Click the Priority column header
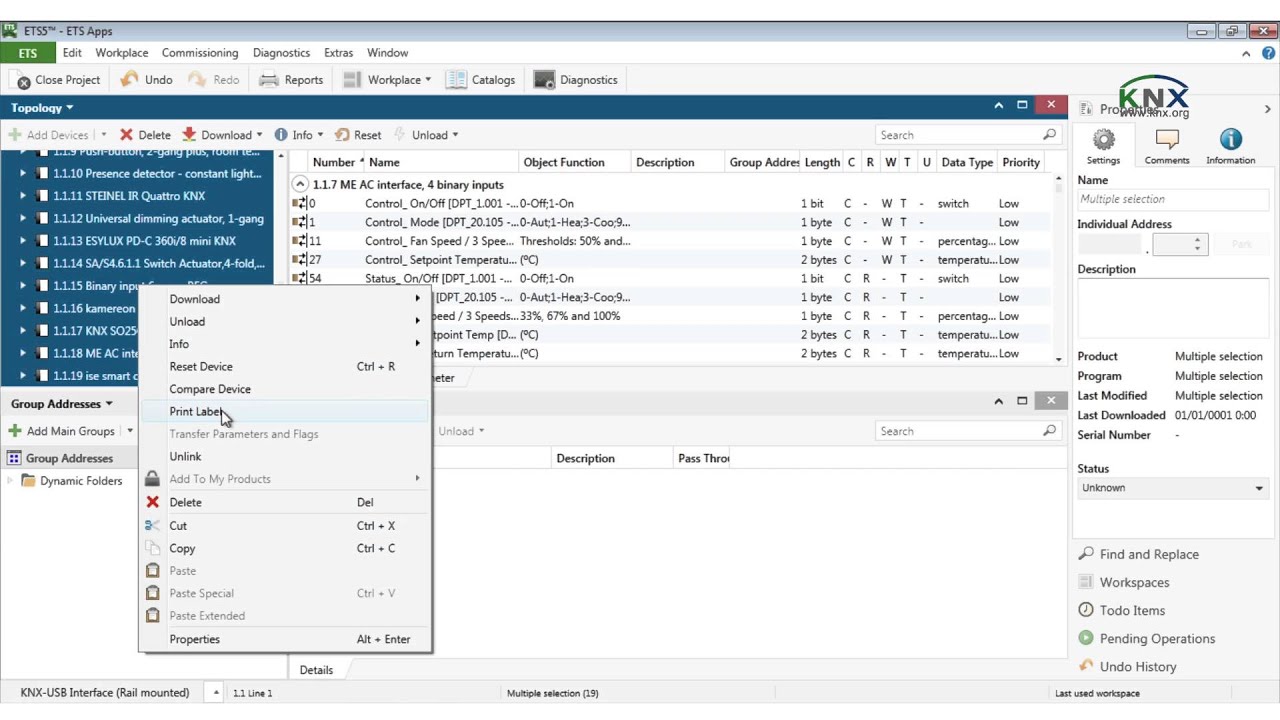This screenshot has width=1280, height=720. point(1021,162)
